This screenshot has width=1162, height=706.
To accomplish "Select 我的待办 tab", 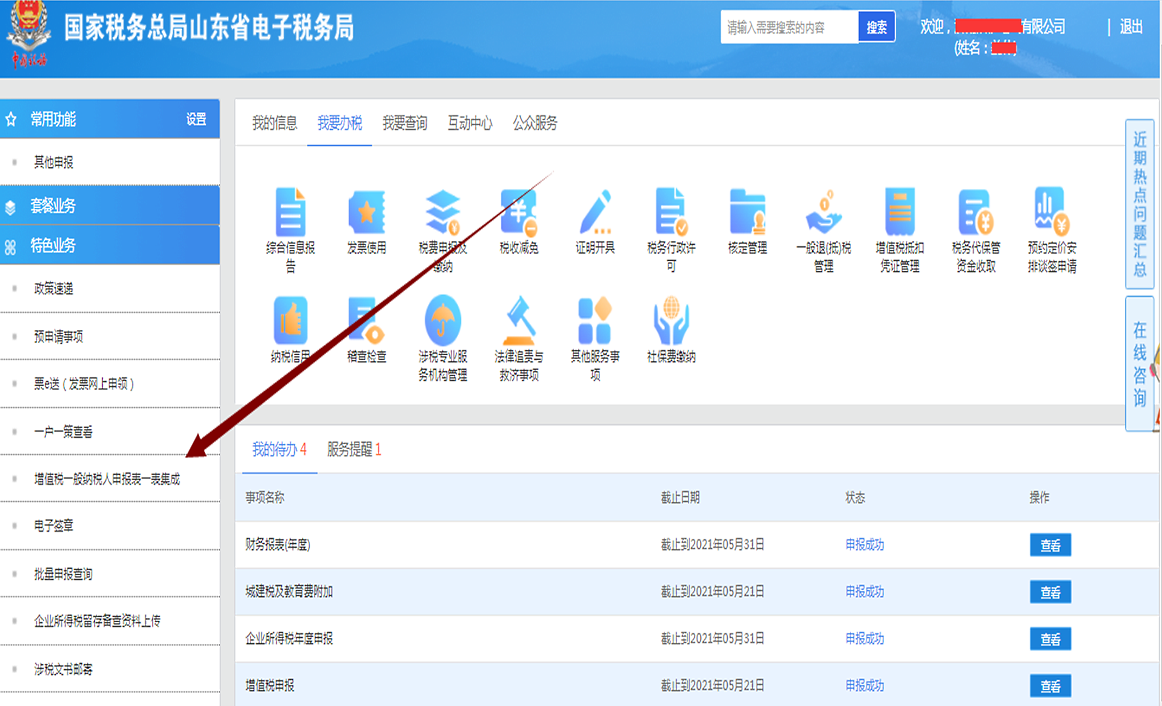I will click(279, 450).
